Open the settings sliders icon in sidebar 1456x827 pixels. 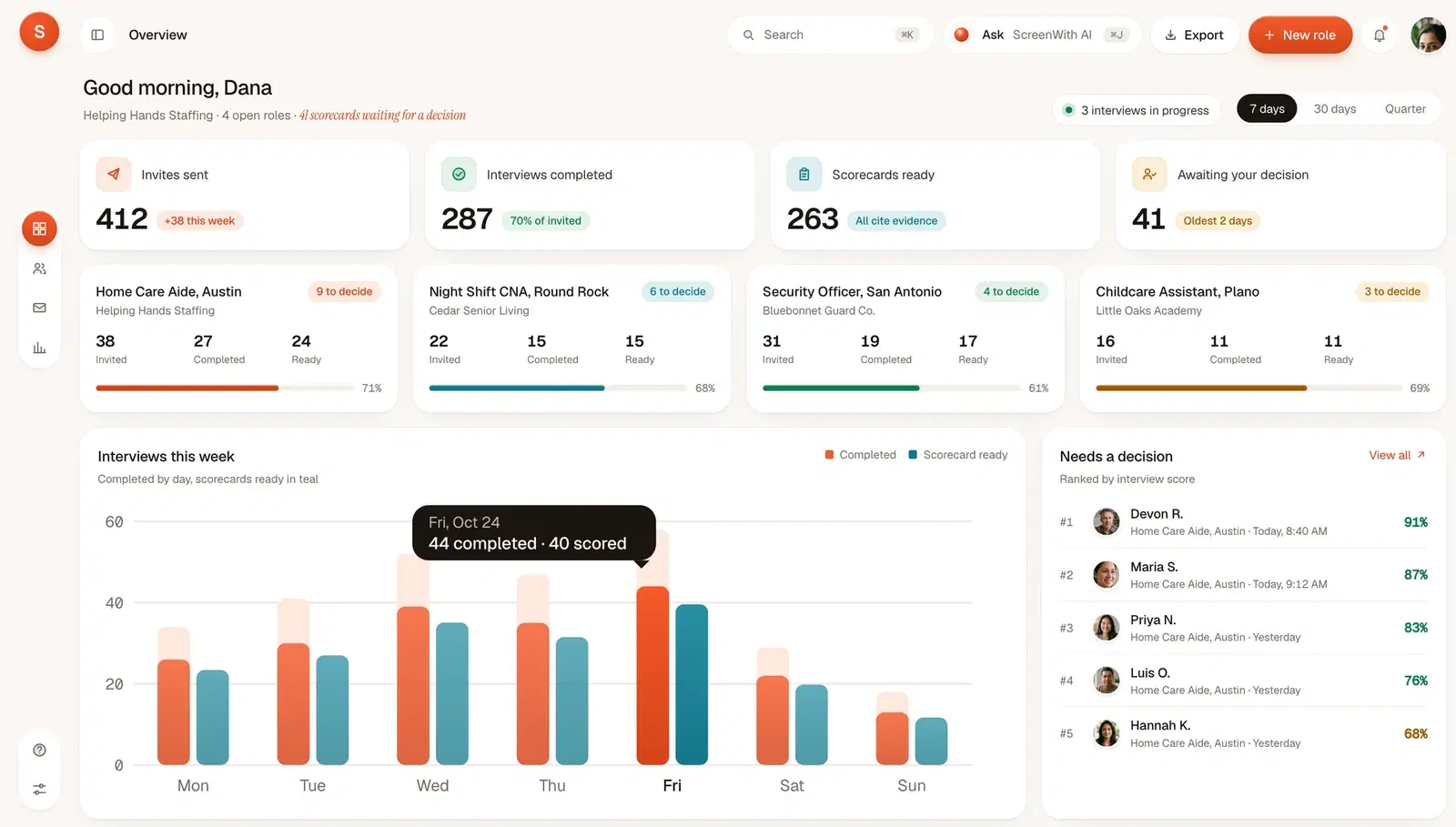pos(39,790)
